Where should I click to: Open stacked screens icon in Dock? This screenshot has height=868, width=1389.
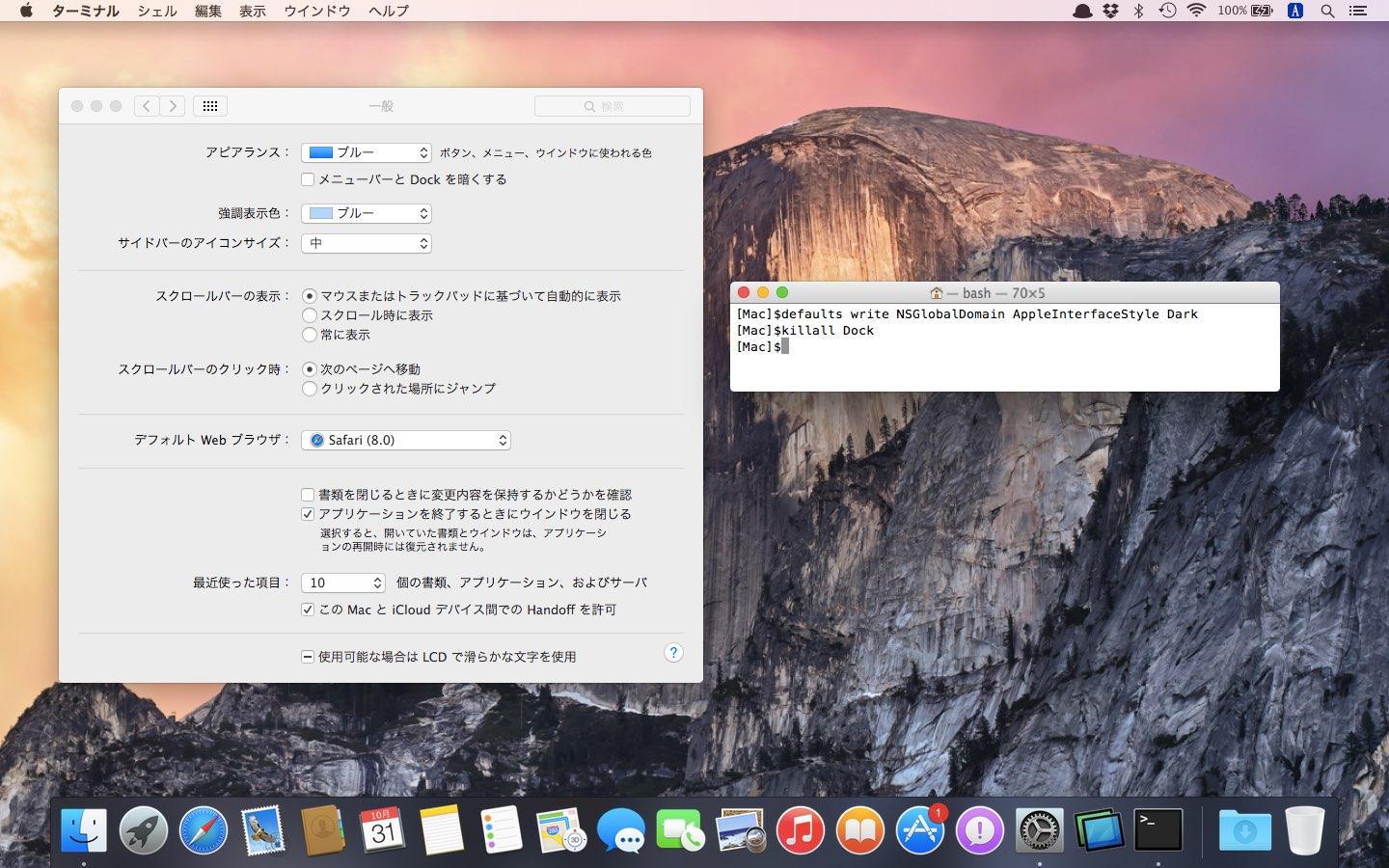coord(1100,829)
